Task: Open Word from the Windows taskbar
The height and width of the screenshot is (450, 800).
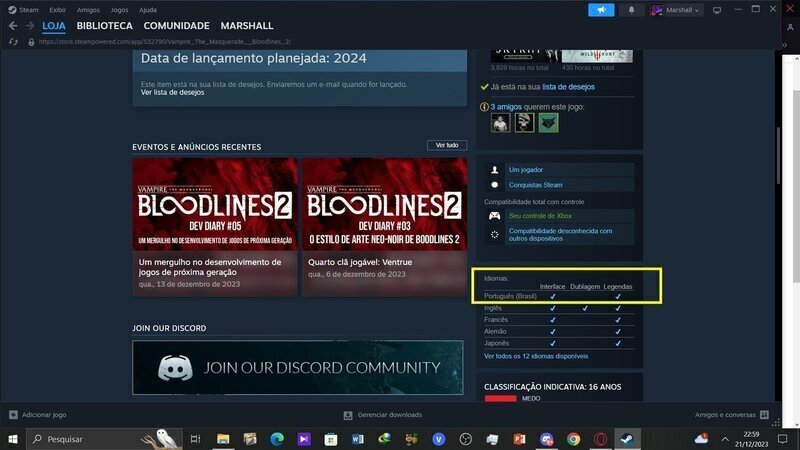Action: tap(357, 439)
